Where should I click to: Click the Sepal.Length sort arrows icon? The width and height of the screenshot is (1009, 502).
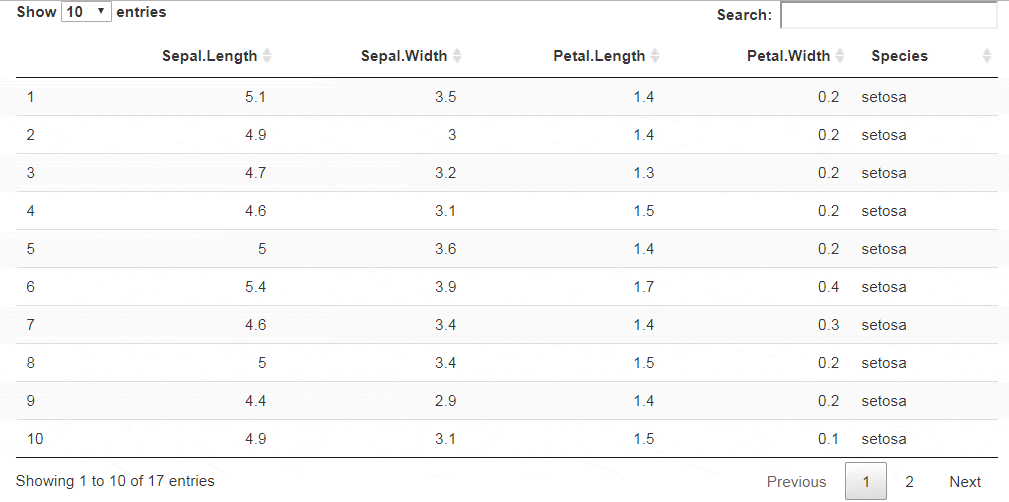click(x=266, y=56)
